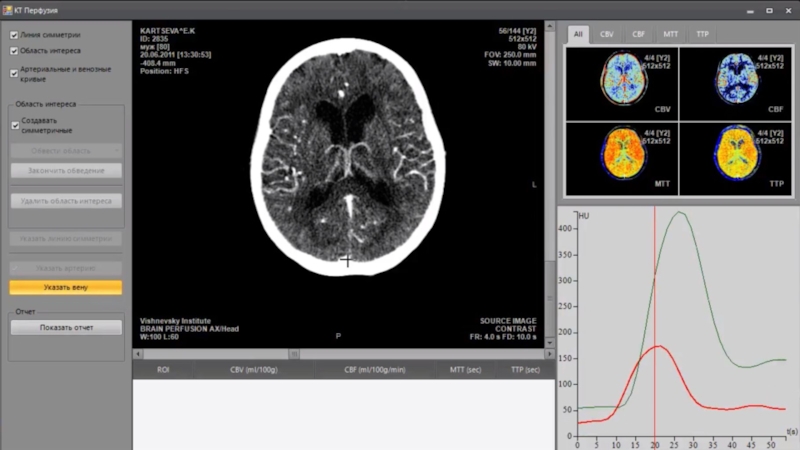Open the TTP tab
The width and height of the screenshot is (800, 450).
coord(702,34)
